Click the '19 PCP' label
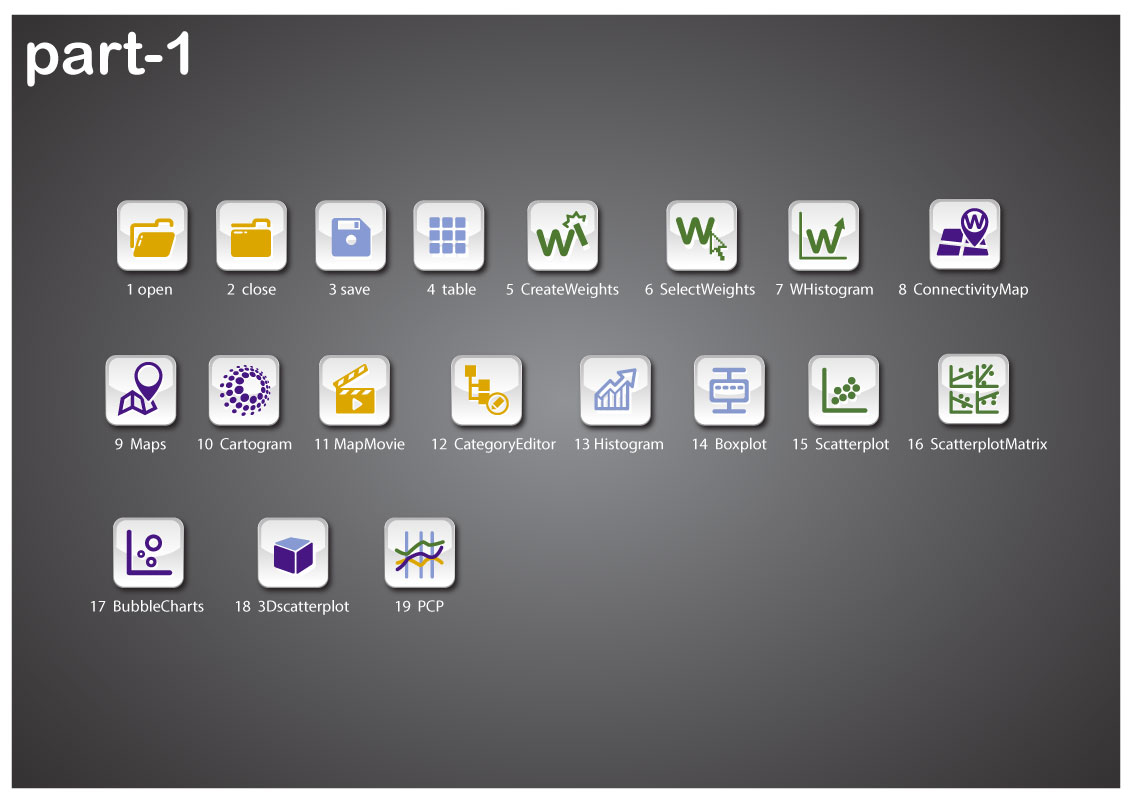The width and height of the screenshot is (1132, 800). coord(419,606)
